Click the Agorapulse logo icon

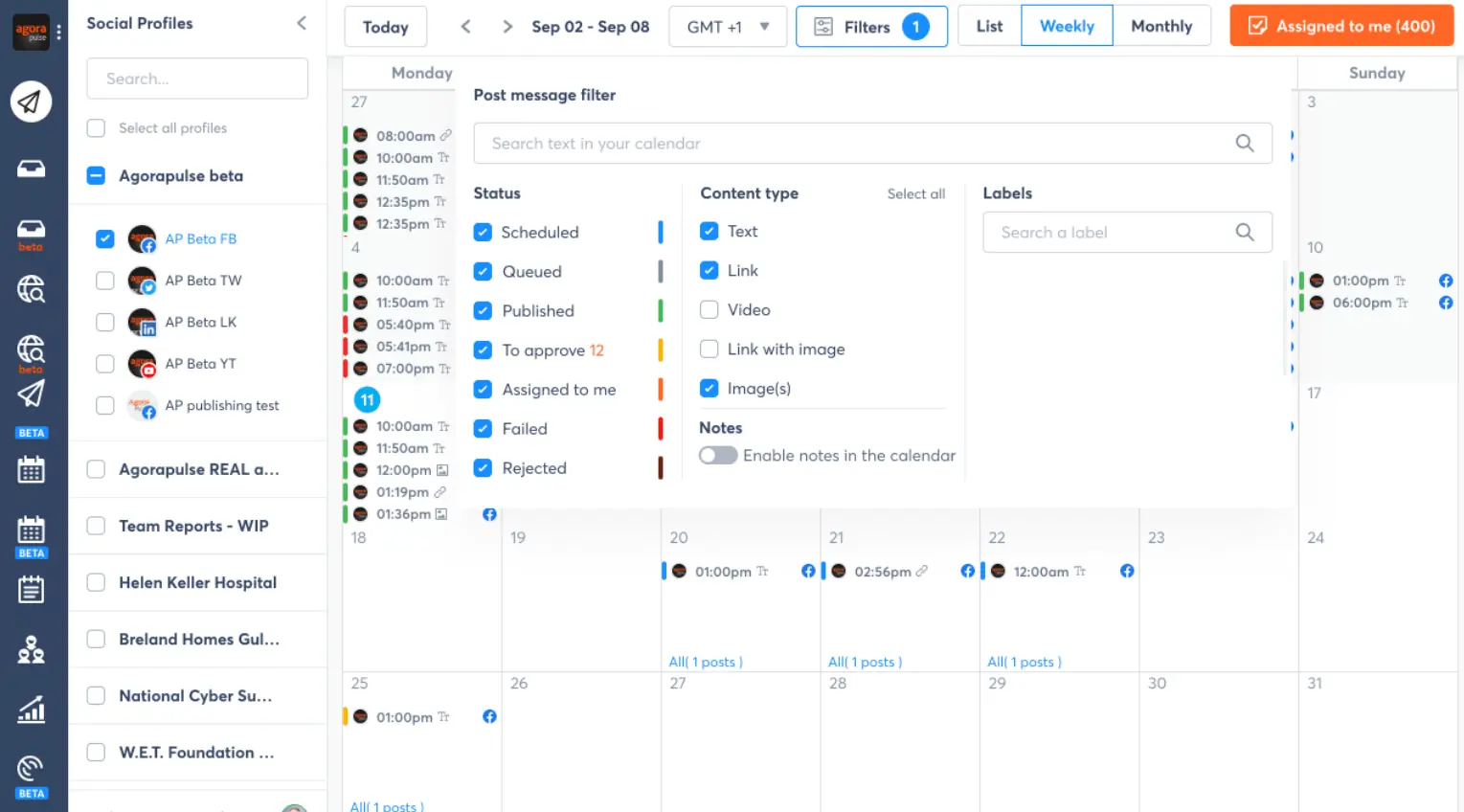31,33
